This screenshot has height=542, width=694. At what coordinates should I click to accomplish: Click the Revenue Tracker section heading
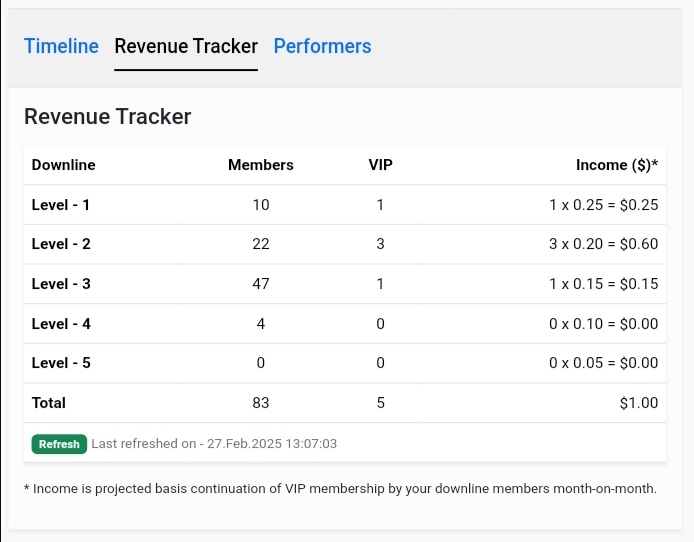pyautogui.click(x=107, y=116)
